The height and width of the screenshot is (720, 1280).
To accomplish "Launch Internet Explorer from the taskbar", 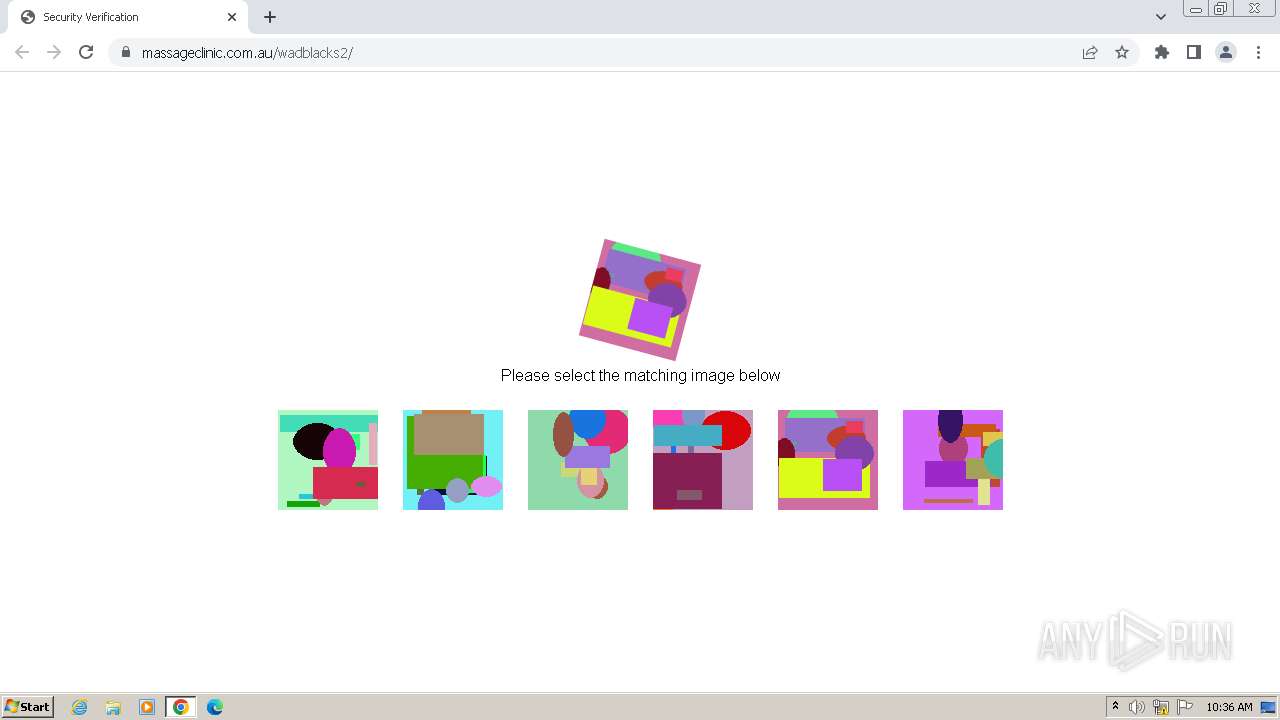I will coord(80,707).
